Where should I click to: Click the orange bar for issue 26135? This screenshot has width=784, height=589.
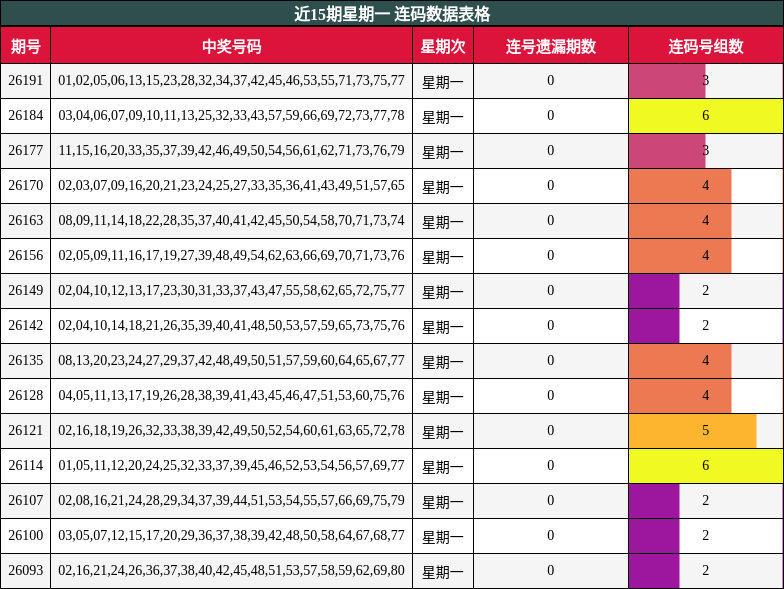(x=680, y=360)
